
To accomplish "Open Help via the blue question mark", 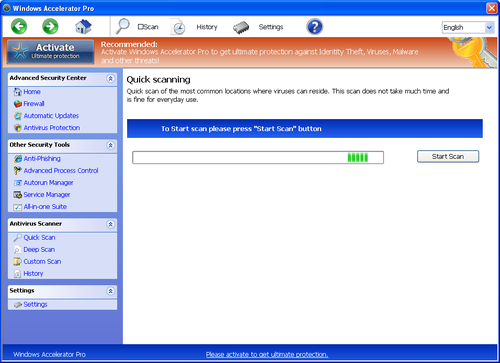I will (x=314, y=27).
